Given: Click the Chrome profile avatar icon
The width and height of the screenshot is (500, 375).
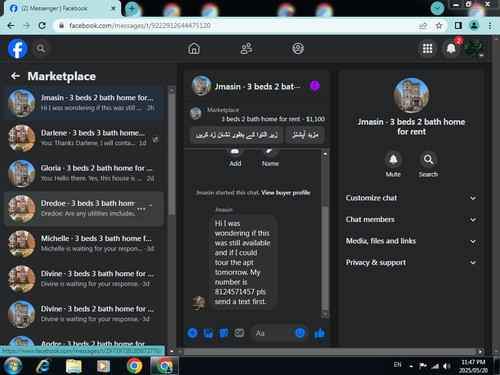Looking at the screenshot, I should tap(474, 25).
